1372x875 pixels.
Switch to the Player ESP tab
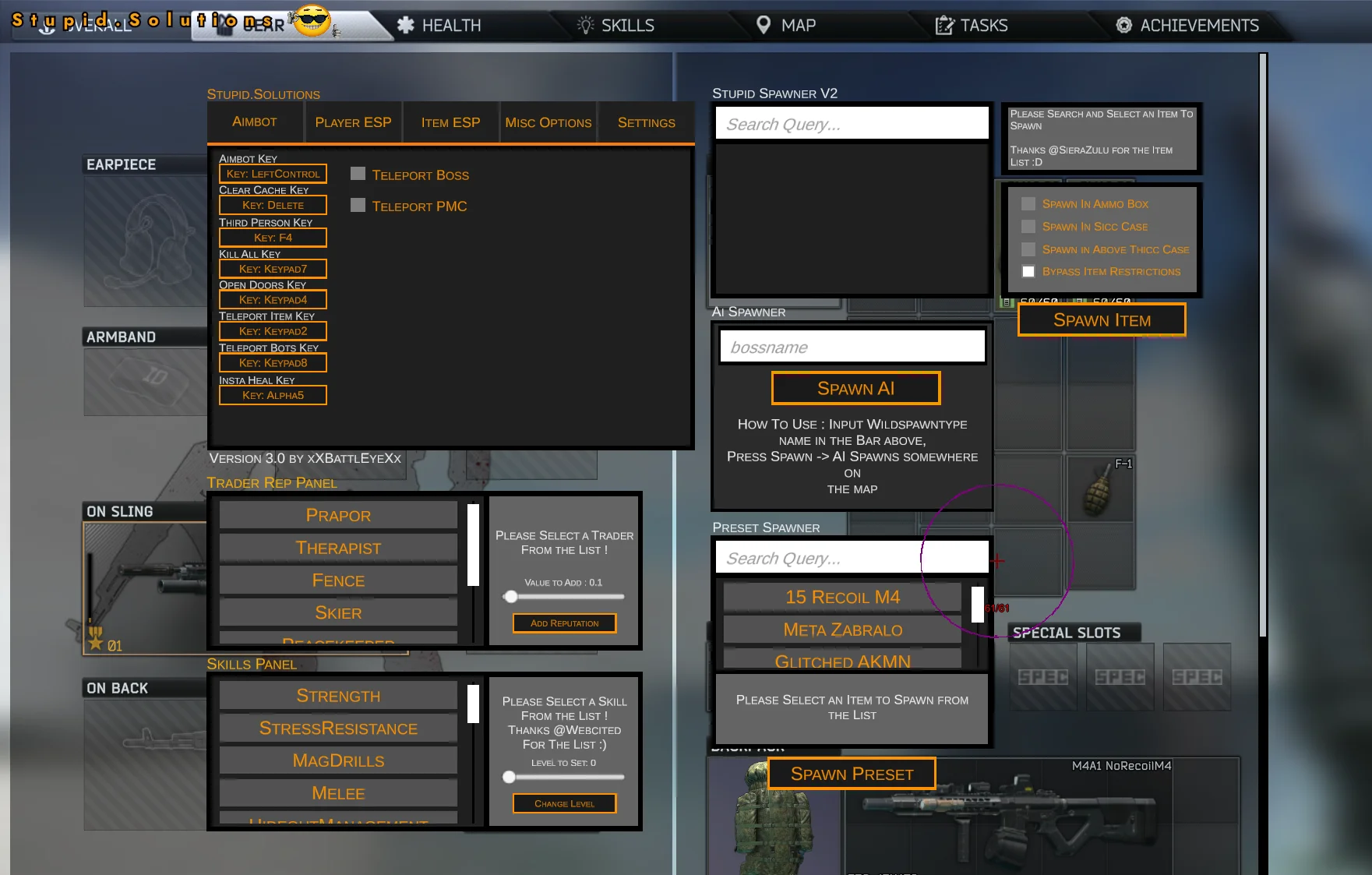pyautogui.click(x=353, y=122)
